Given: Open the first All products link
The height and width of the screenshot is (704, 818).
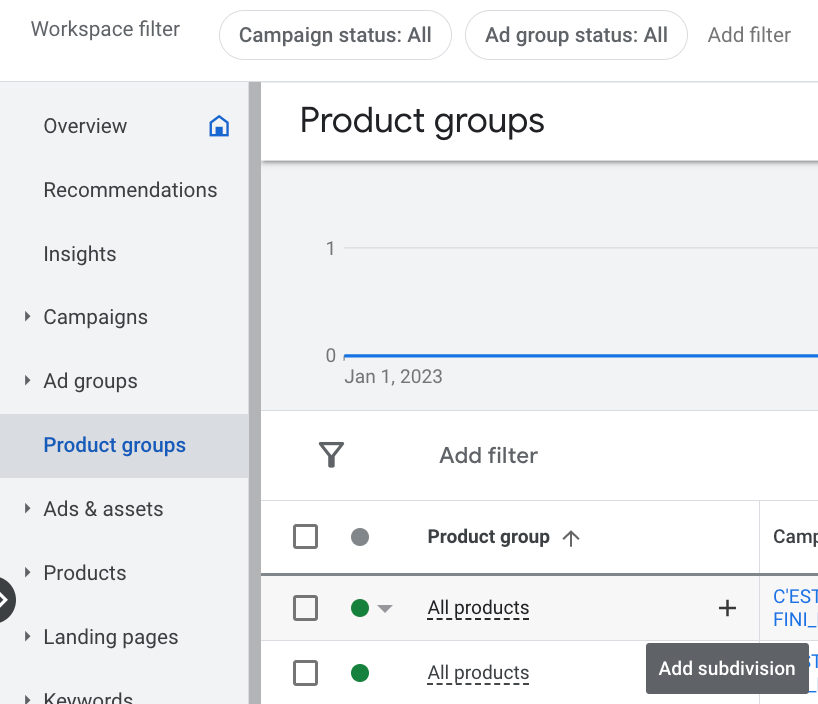Looking at the screenshot, I should tap(478, 608).
